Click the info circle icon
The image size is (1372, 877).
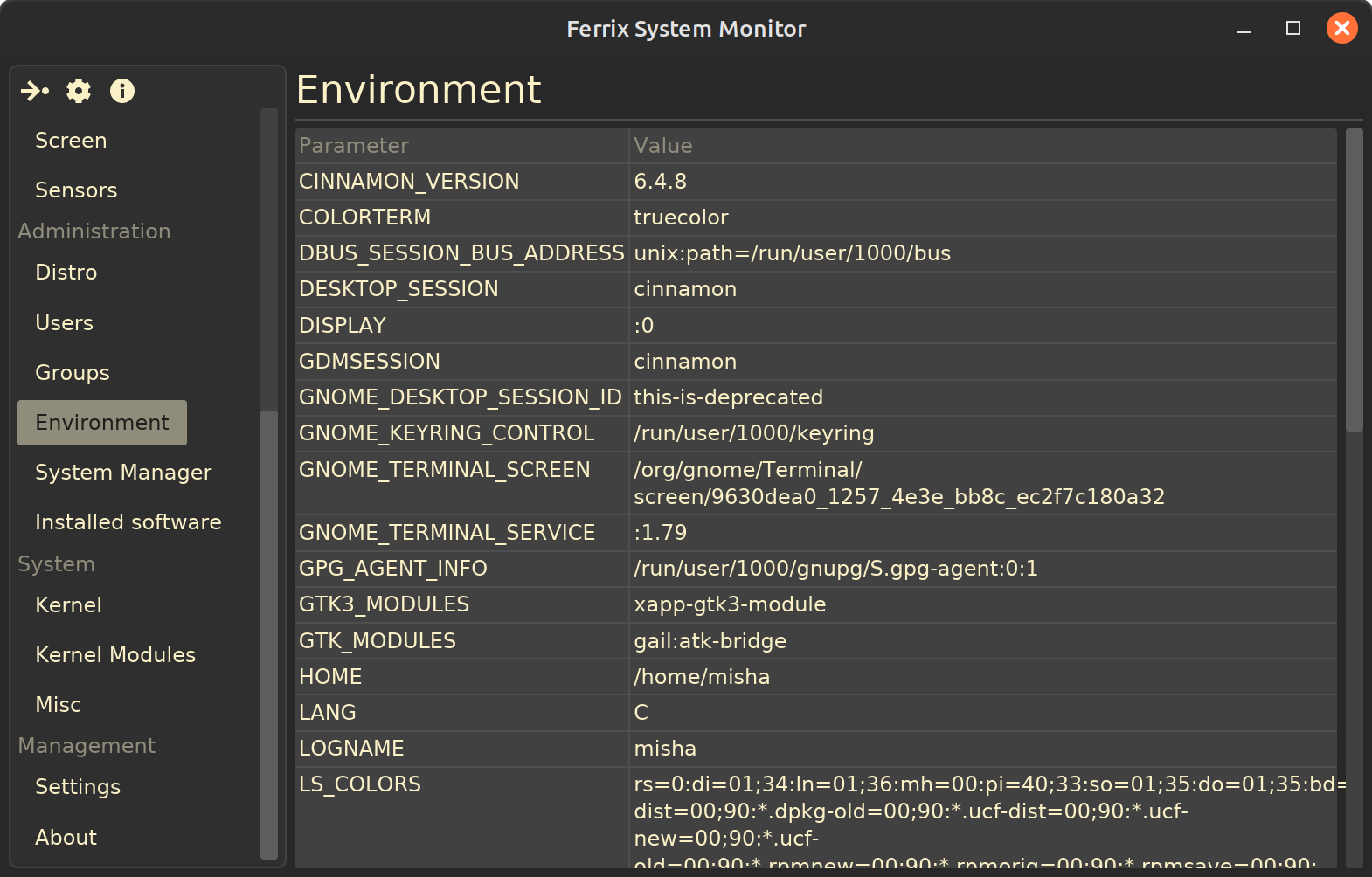click(x=122, y=91)
